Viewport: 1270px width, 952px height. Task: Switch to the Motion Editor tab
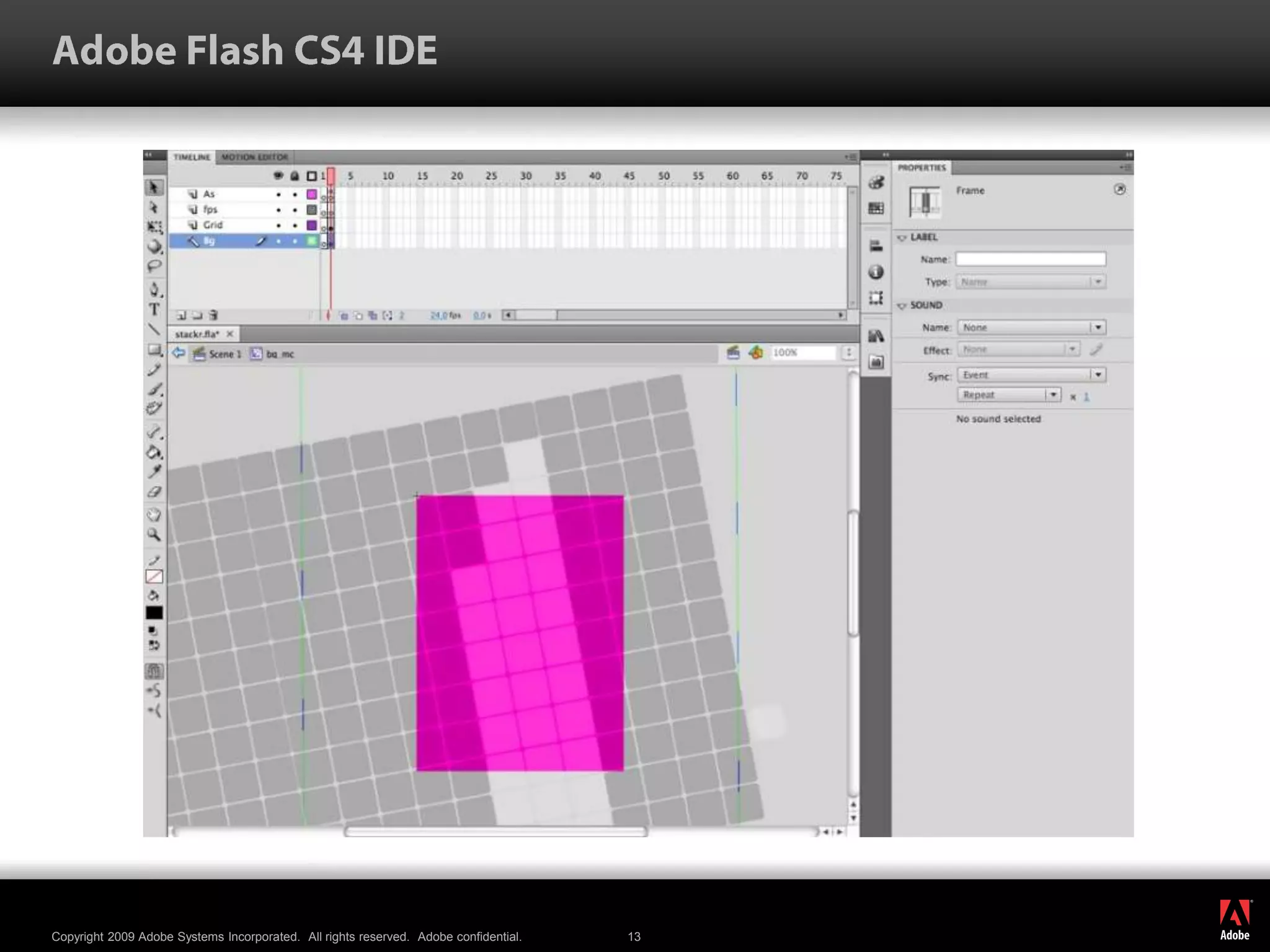coord(255,157)
